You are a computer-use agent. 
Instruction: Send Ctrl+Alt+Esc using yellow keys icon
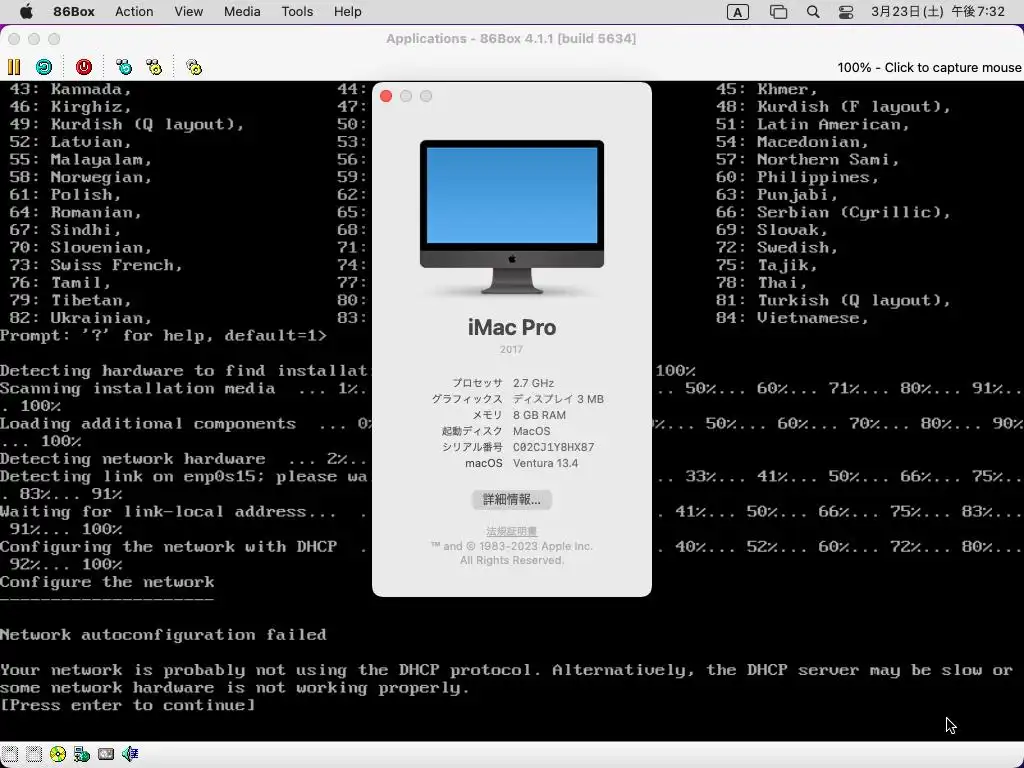154,67
